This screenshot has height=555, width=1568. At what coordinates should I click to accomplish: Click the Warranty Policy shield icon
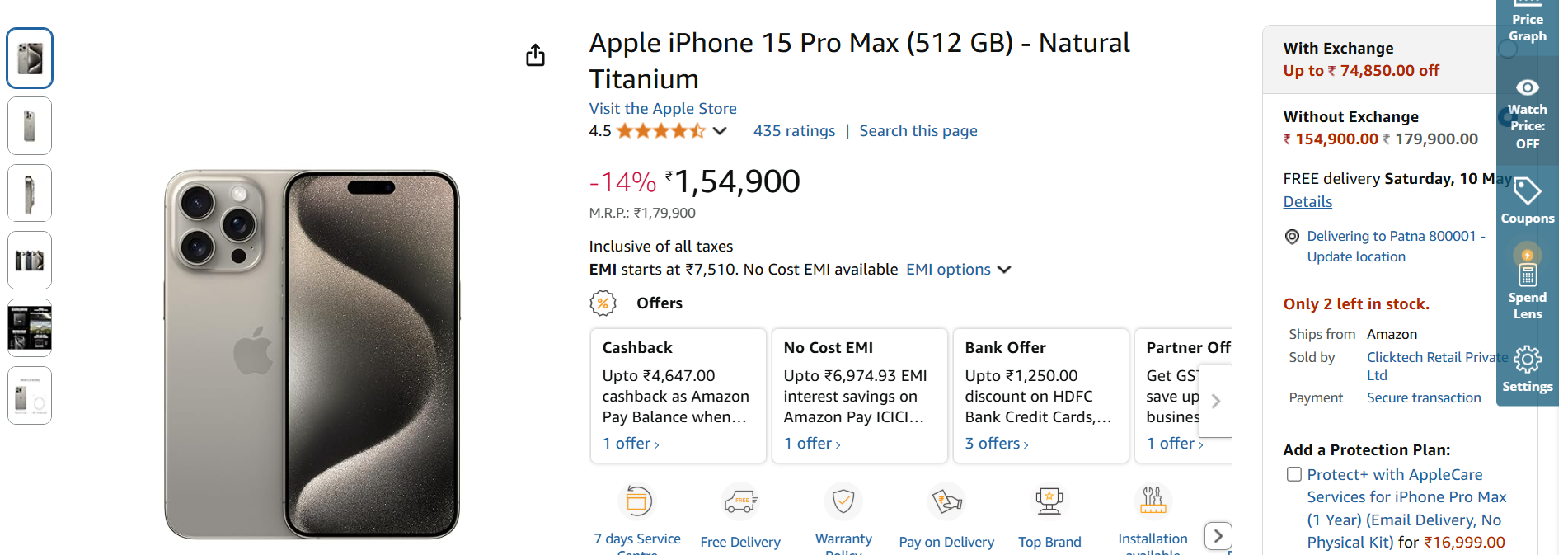[843, 501]
